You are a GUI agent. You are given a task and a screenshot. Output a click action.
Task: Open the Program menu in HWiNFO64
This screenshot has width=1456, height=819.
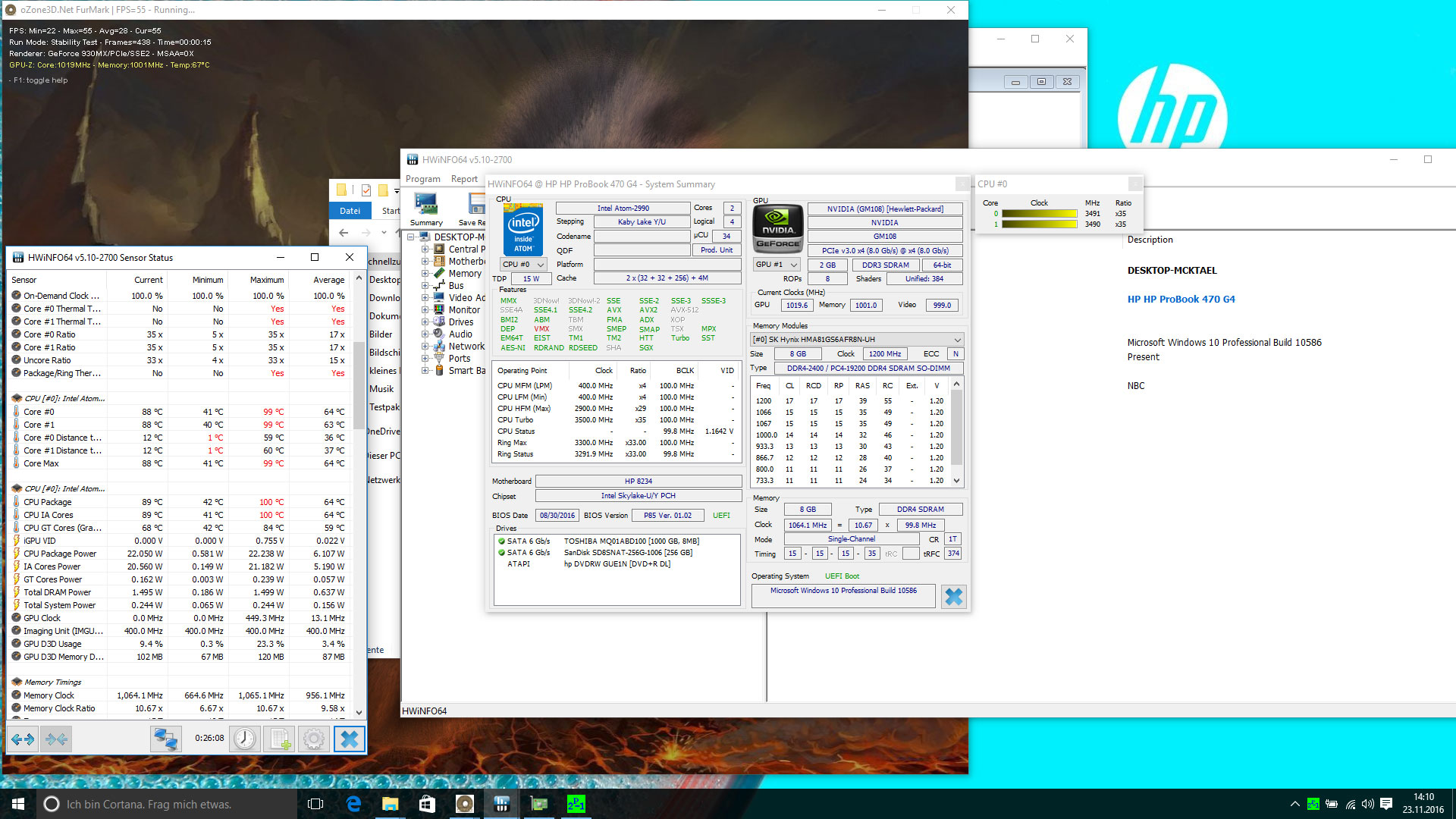click(x=423, y=179)
